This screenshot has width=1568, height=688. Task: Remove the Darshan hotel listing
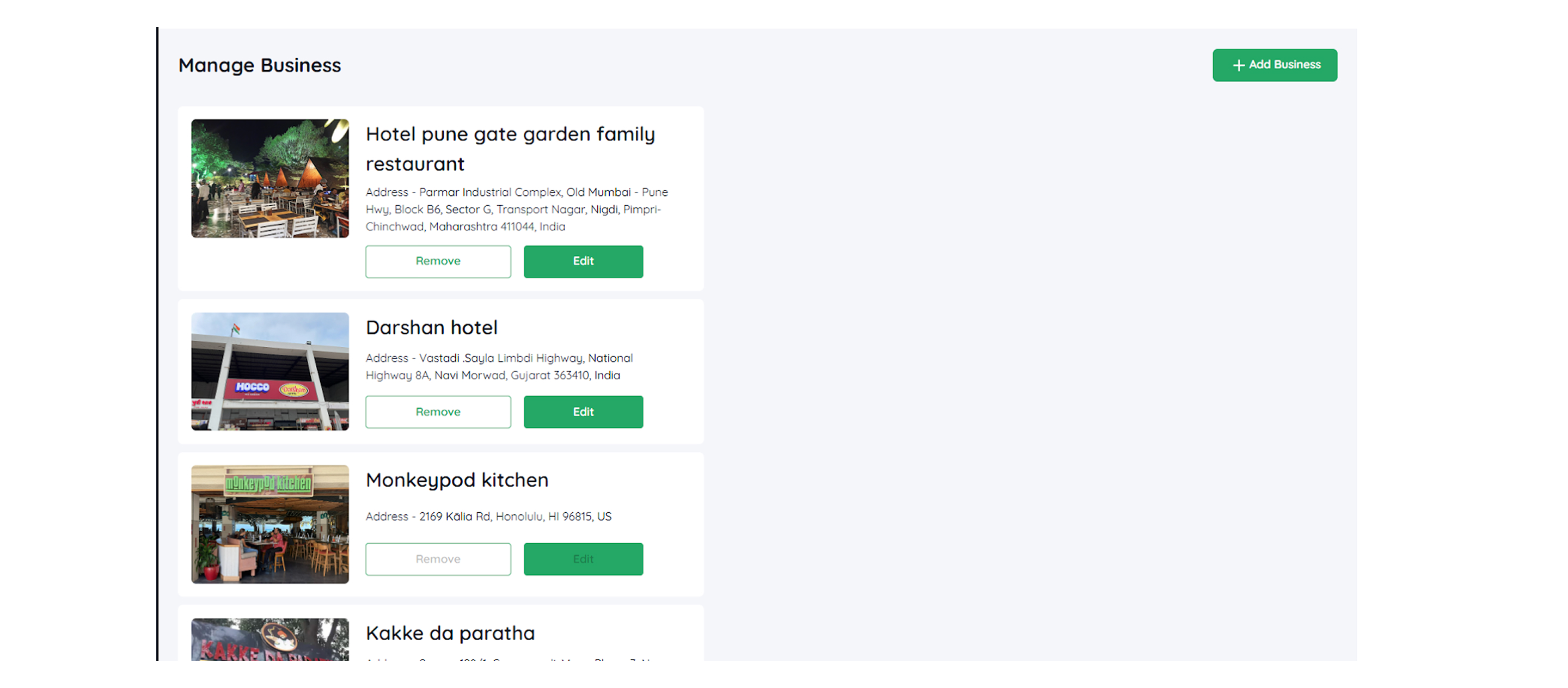click(438, 412)
